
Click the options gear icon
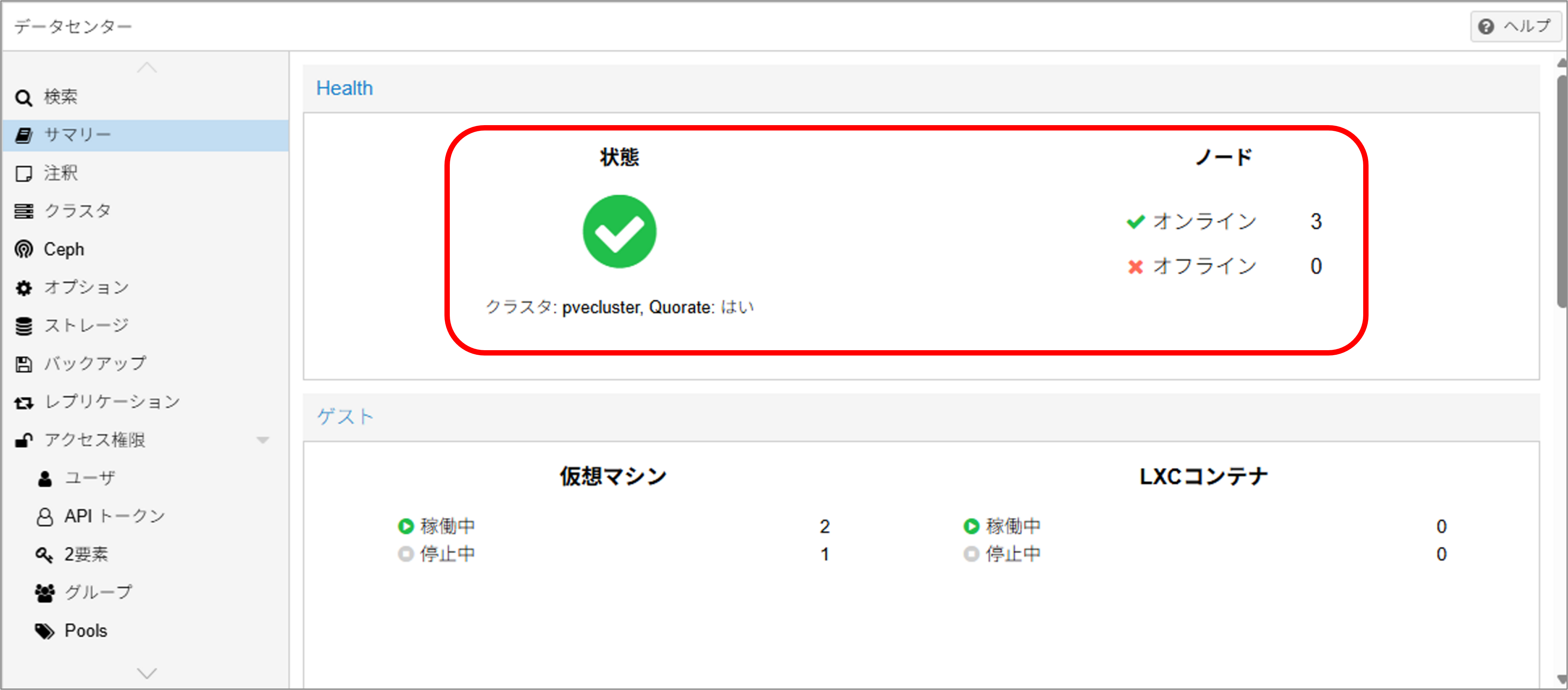coord(23,288)
